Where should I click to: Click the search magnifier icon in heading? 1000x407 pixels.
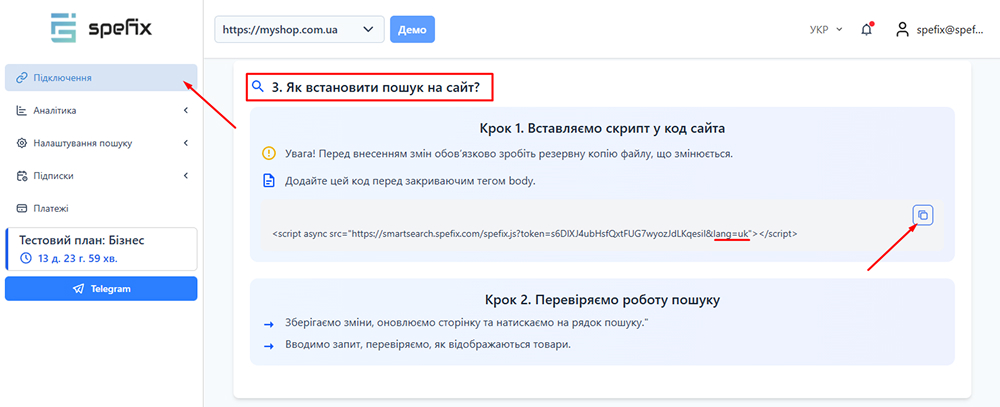coord(258,87)
